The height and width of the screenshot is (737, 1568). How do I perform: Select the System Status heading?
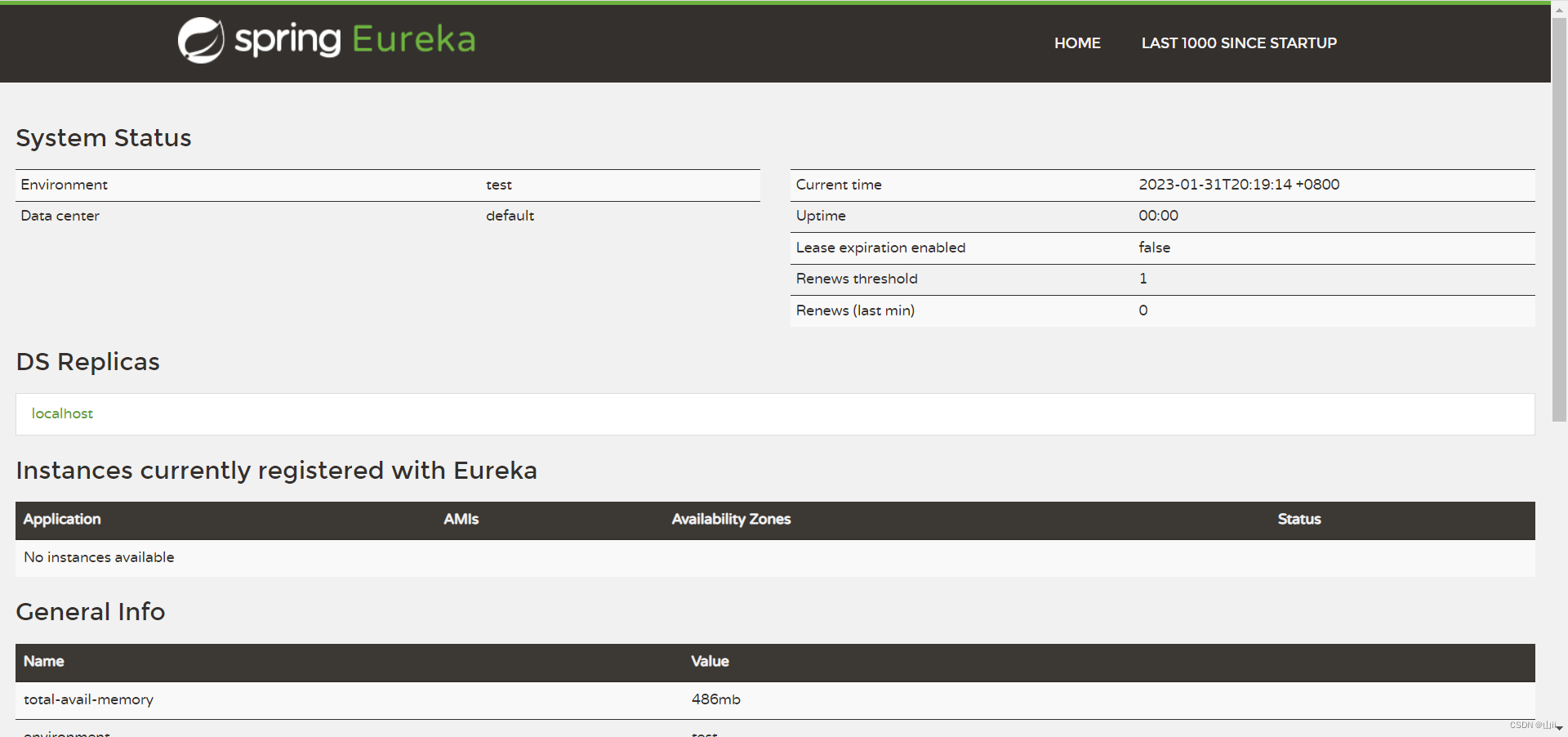pyautogui.click(x=104, y=138)
